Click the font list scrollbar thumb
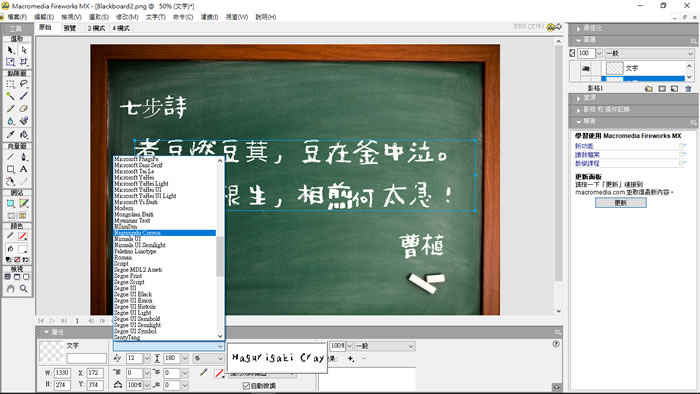The height and width of the screenshot is (394, 700). coord(220,256)
